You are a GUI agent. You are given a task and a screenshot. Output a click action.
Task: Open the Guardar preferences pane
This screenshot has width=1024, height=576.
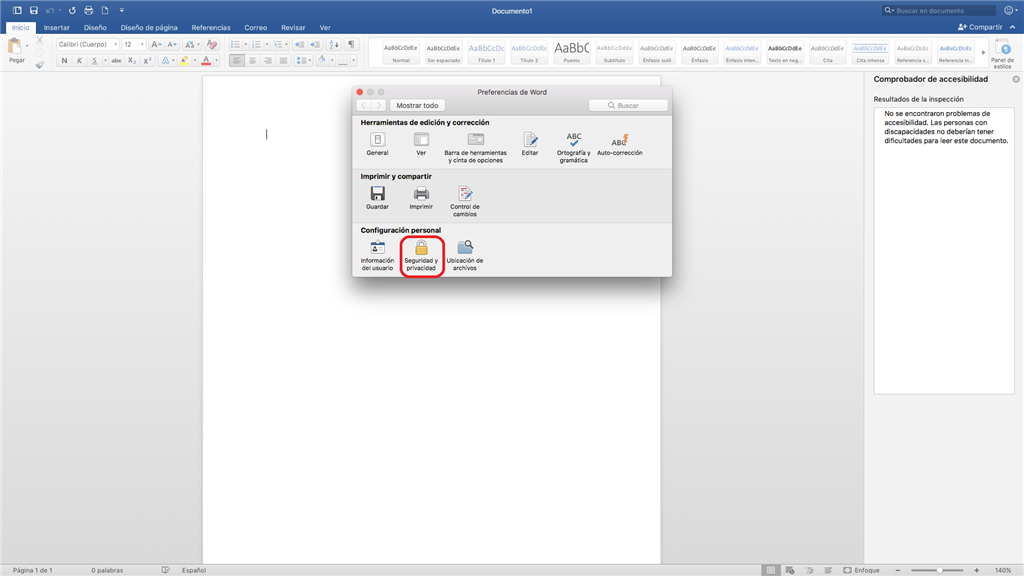pyautogui.click(x=377, y=198)
